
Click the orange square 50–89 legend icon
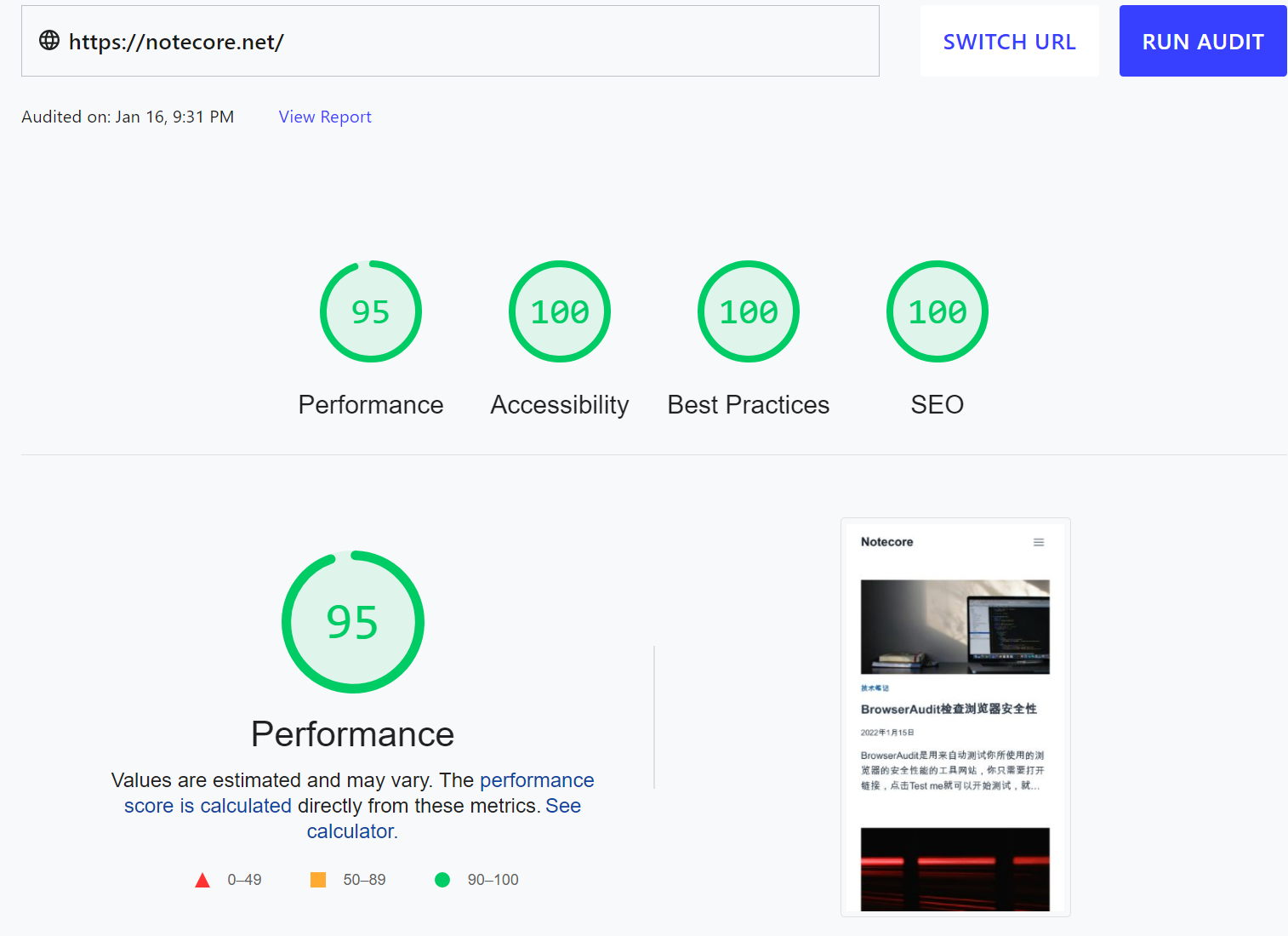[x=318, y=880]
